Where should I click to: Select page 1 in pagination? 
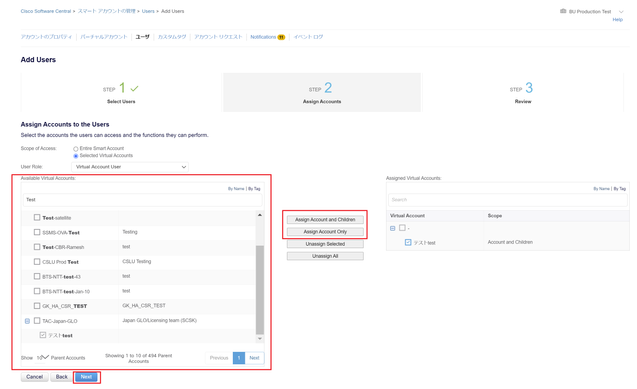pos(239,358)
